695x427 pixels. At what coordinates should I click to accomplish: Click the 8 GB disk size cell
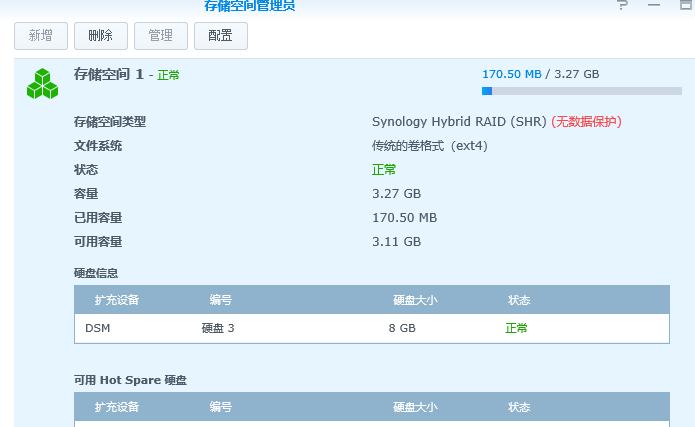(402, 328)
